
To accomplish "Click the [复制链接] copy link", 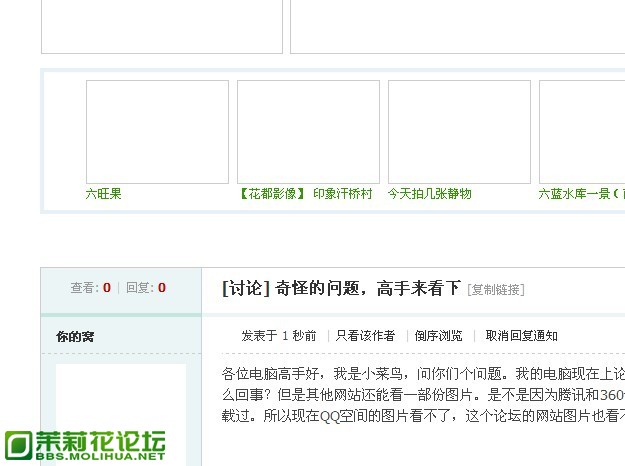I will 496,289.
